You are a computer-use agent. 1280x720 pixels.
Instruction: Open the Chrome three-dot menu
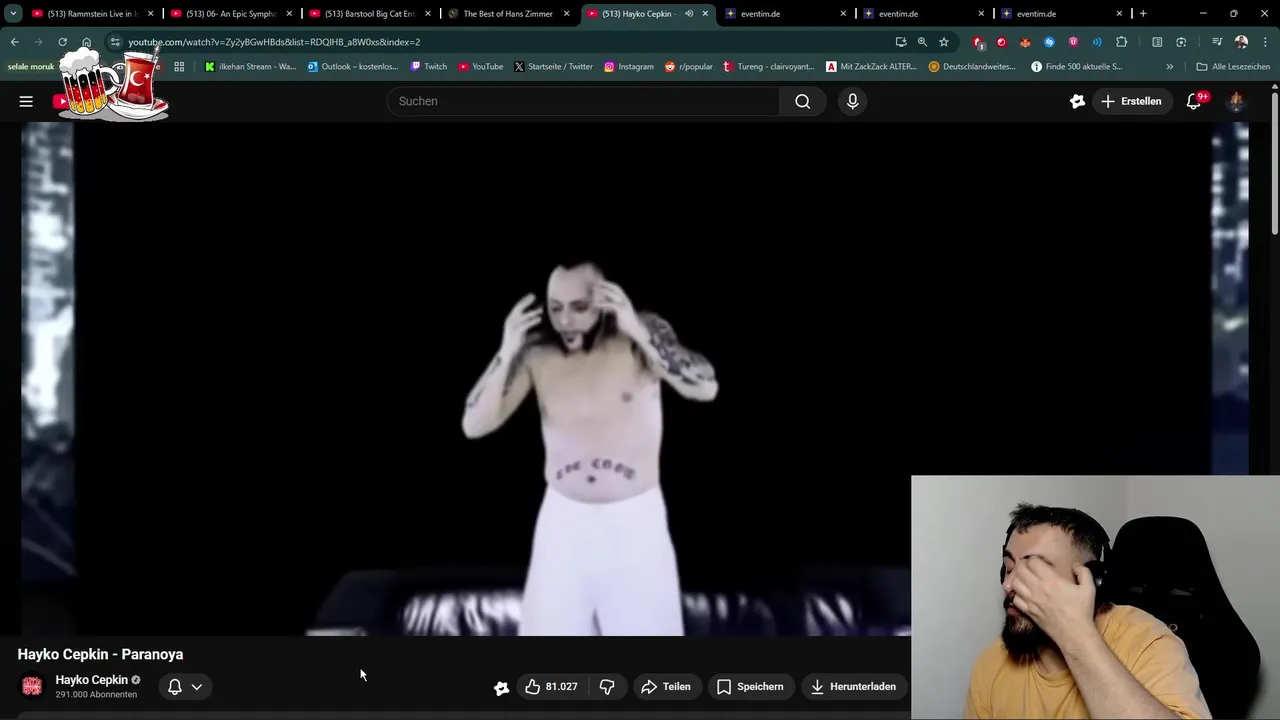click(1263, 42)
